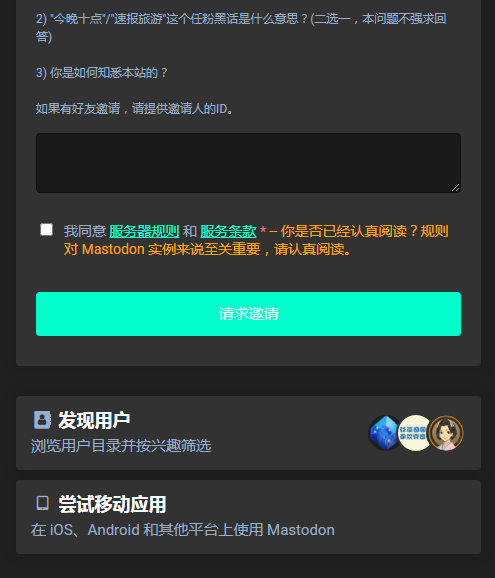
Task: Open the 尝试移动应用 heading
Action: coord(112,504)
